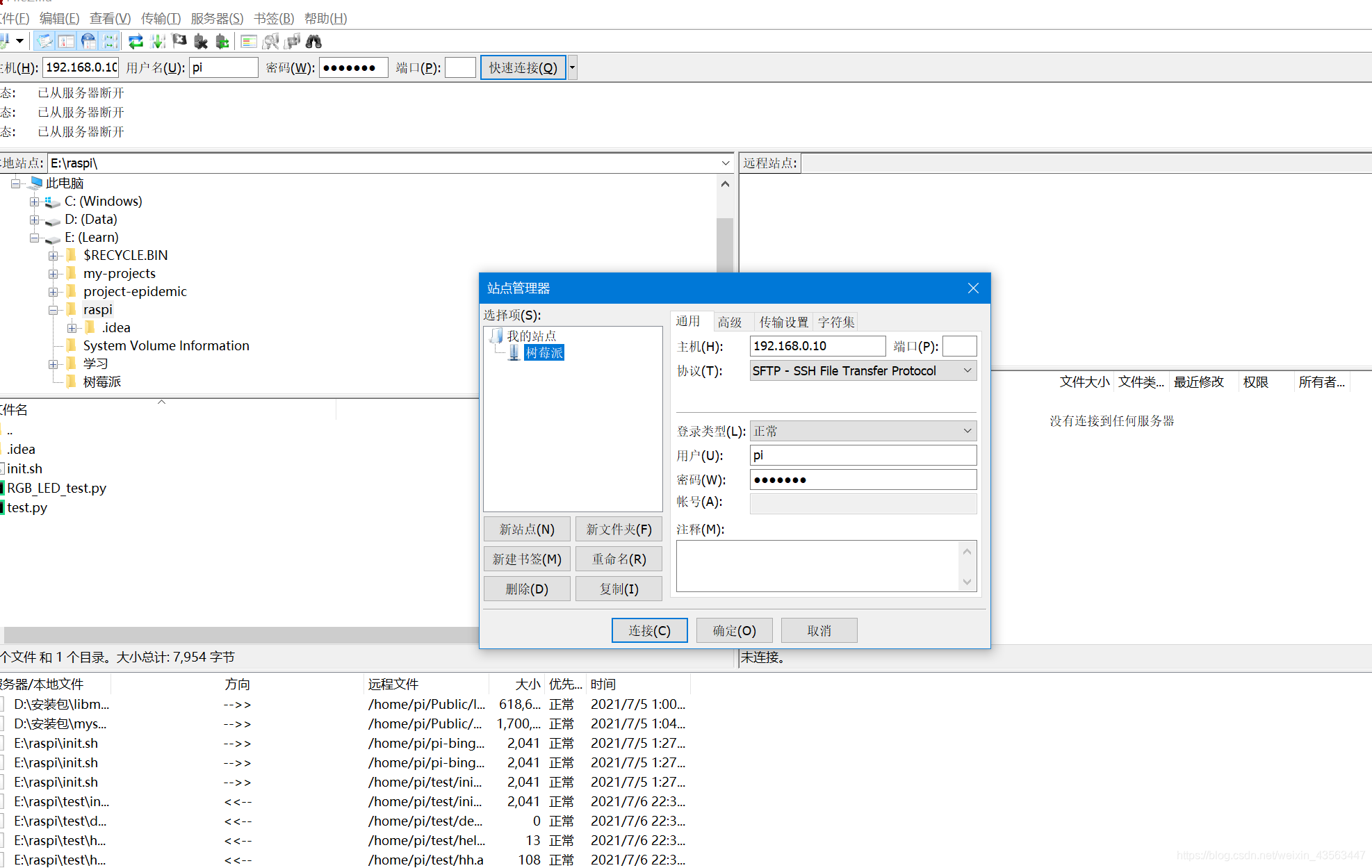Image resolution: width=1372 pixels, height=868 pixels.
Task: Toggle processing of the transfer queue
Action: (158, 42)
